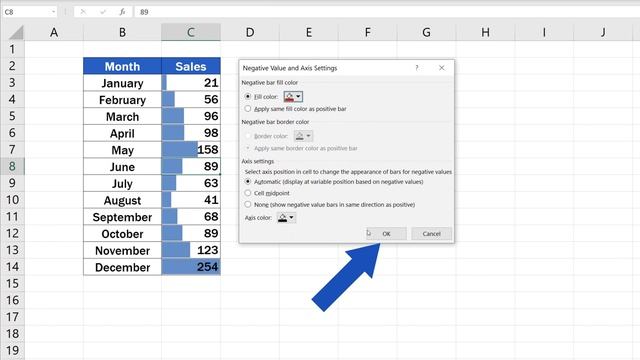Click the sales value 123

click(x=191, y=250)
